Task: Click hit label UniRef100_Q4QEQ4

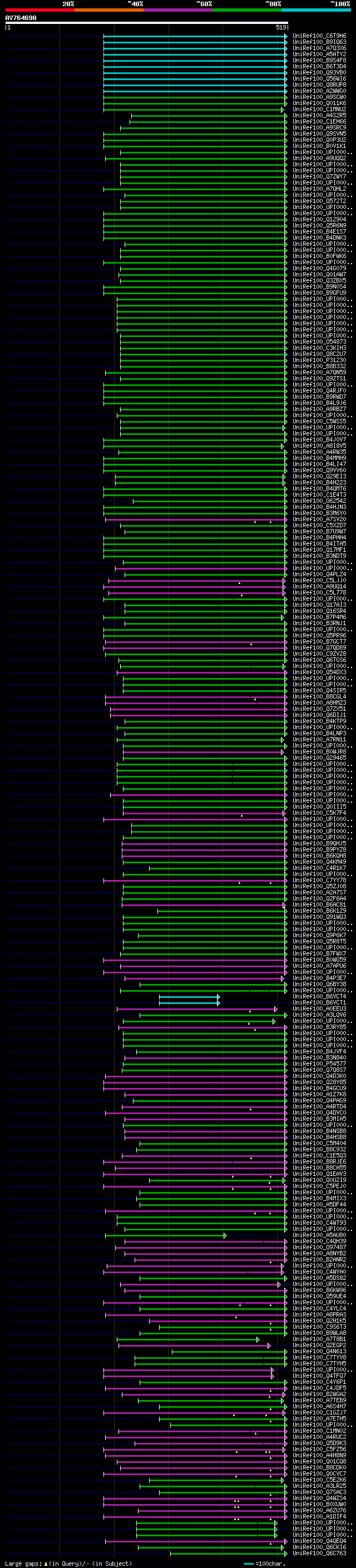Action: coord(319,1541)
